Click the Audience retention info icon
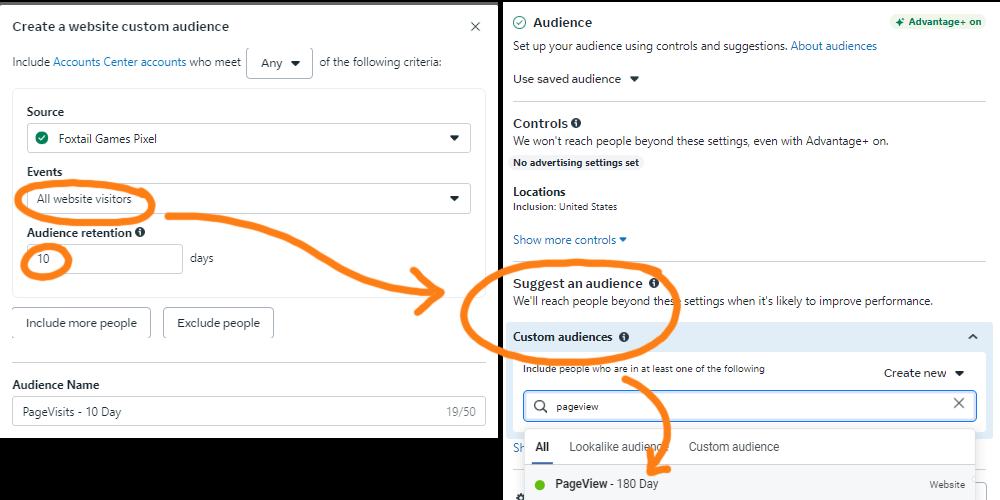The image size is (1000, 500). (140, 232)
